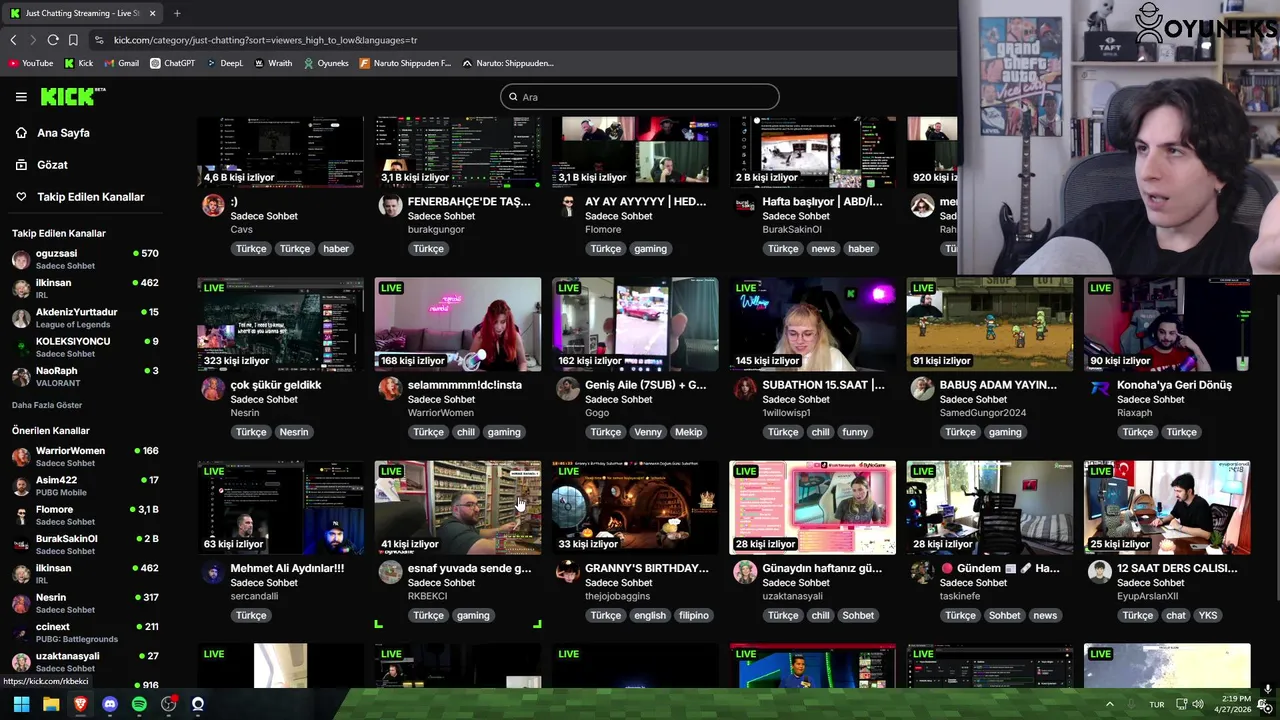Open uzaktanasyali in recommended channels
Screen dimensions: 1280x720
(85, 661)
